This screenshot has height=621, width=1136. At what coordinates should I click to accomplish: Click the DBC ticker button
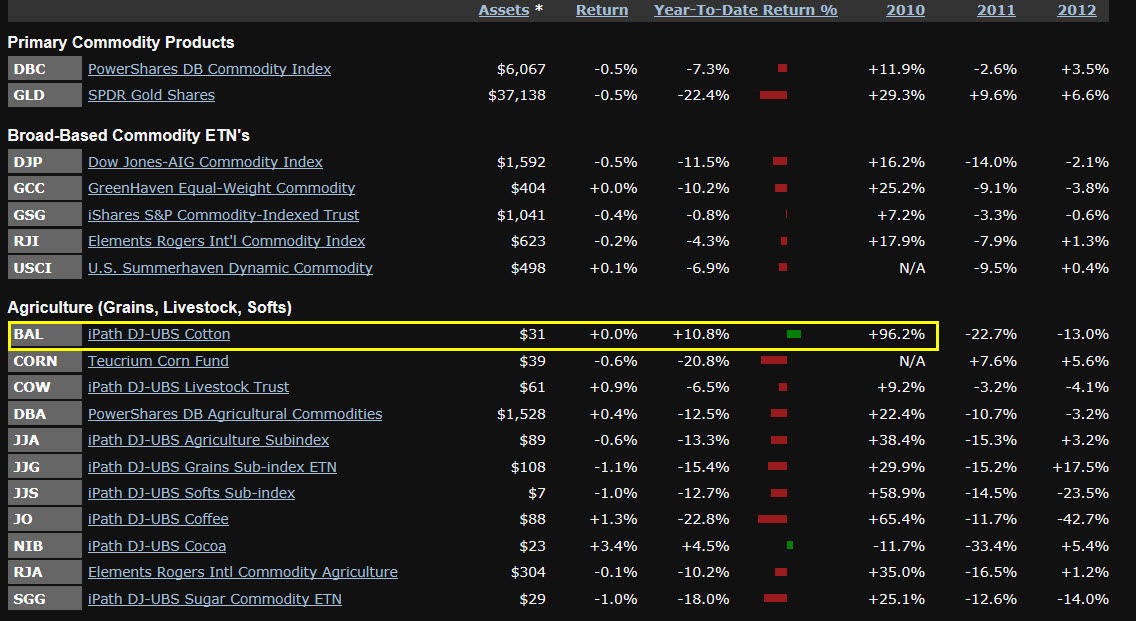pyautogui.click(x=44, y=69)
